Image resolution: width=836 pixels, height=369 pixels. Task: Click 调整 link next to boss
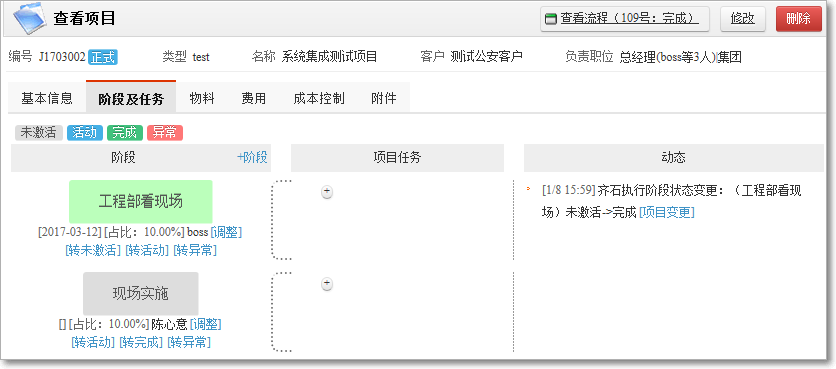226,232
